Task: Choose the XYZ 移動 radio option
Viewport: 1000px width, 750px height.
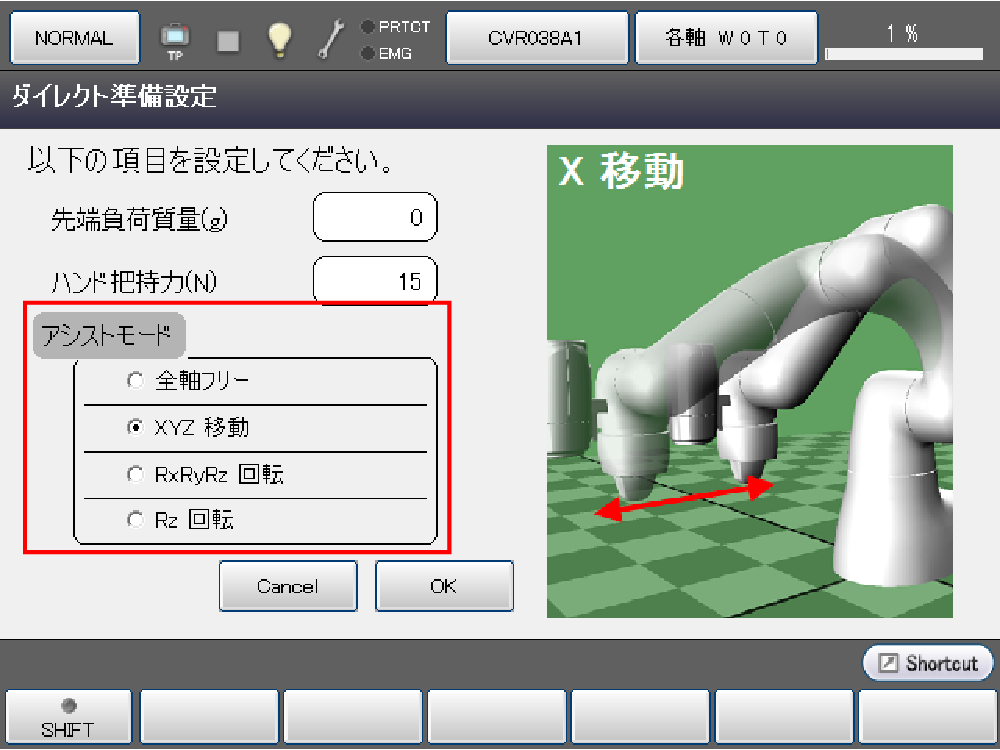Action: (135, 428)
